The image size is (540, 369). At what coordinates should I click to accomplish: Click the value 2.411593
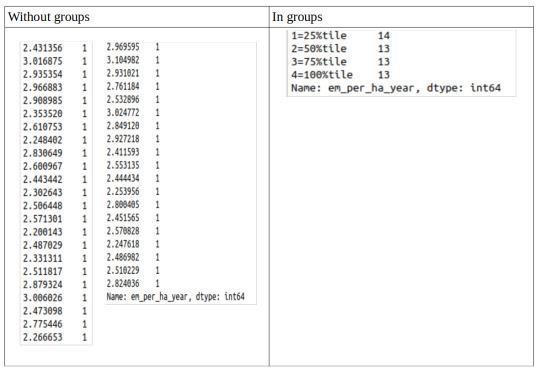123,152
